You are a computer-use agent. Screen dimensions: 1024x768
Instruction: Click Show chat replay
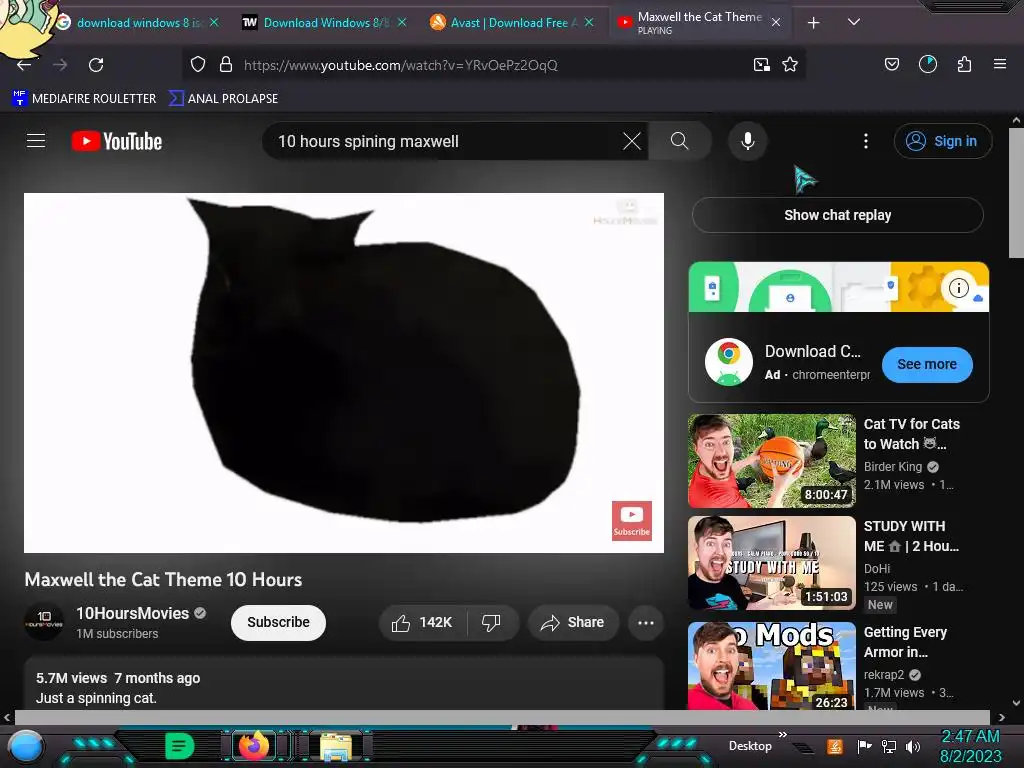coord(838,215)
